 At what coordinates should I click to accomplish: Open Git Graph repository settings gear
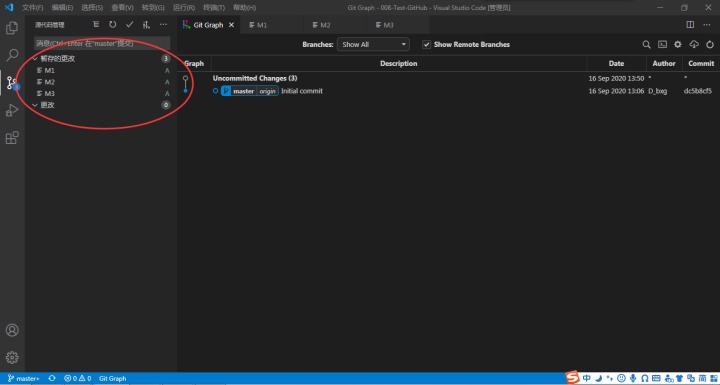point(678,45)
